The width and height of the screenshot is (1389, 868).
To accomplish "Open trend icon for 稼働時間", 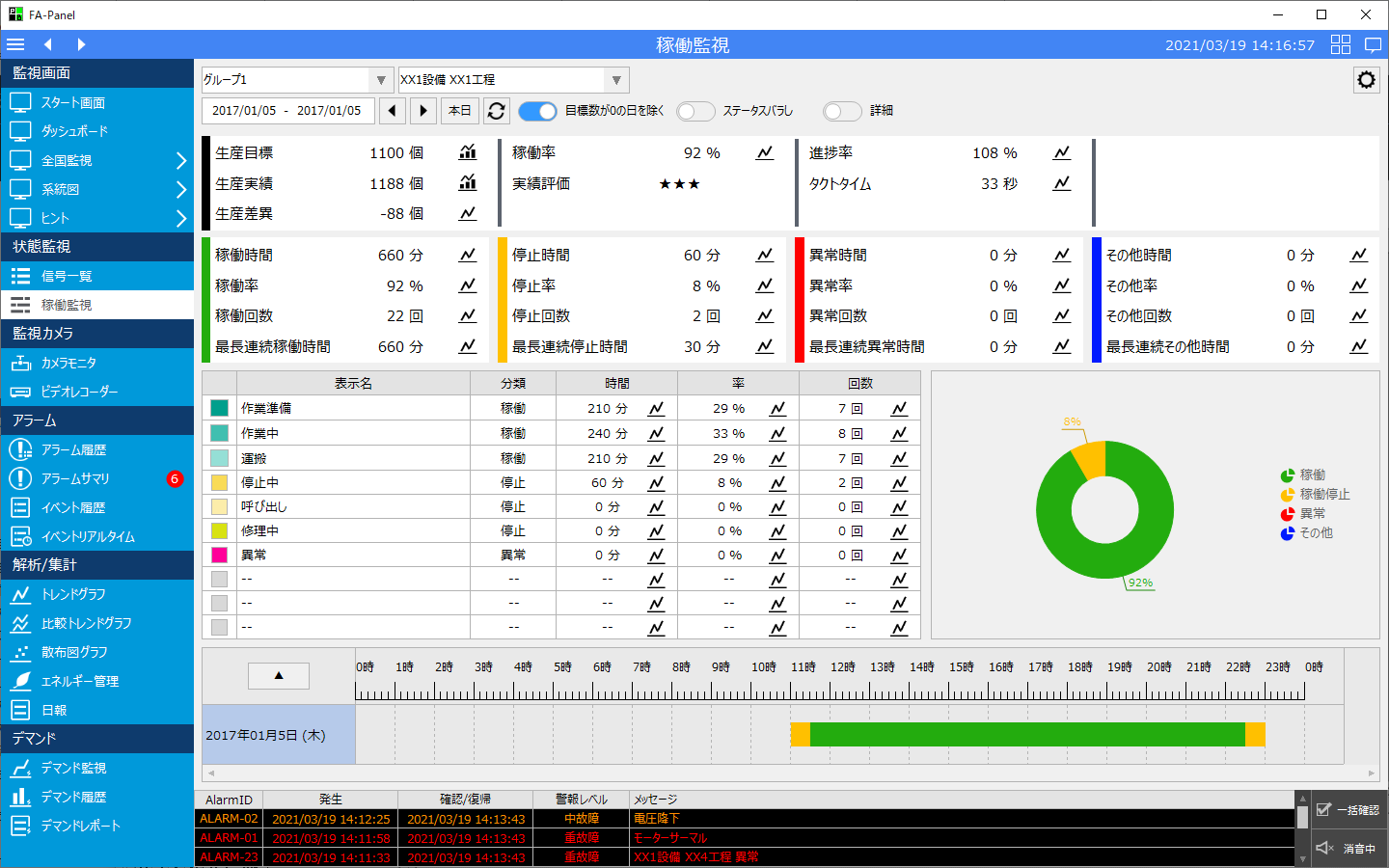I will click(468, 255).
